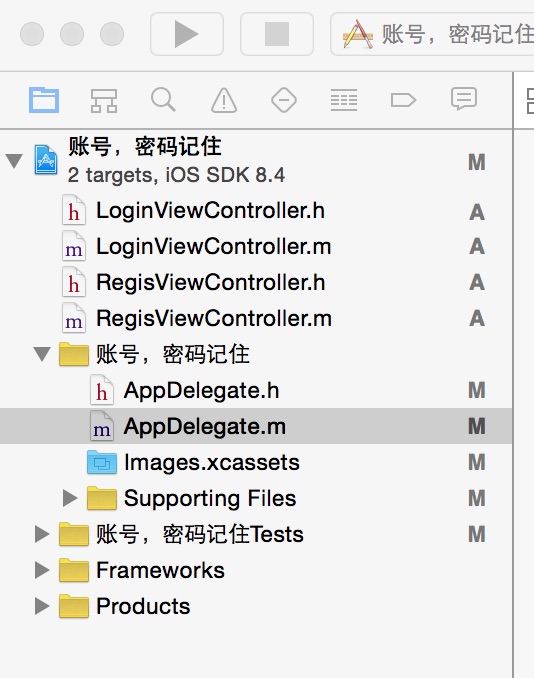Select RegisViewController.m file
Screen dimensions: 534x678
tap(256, 319)
